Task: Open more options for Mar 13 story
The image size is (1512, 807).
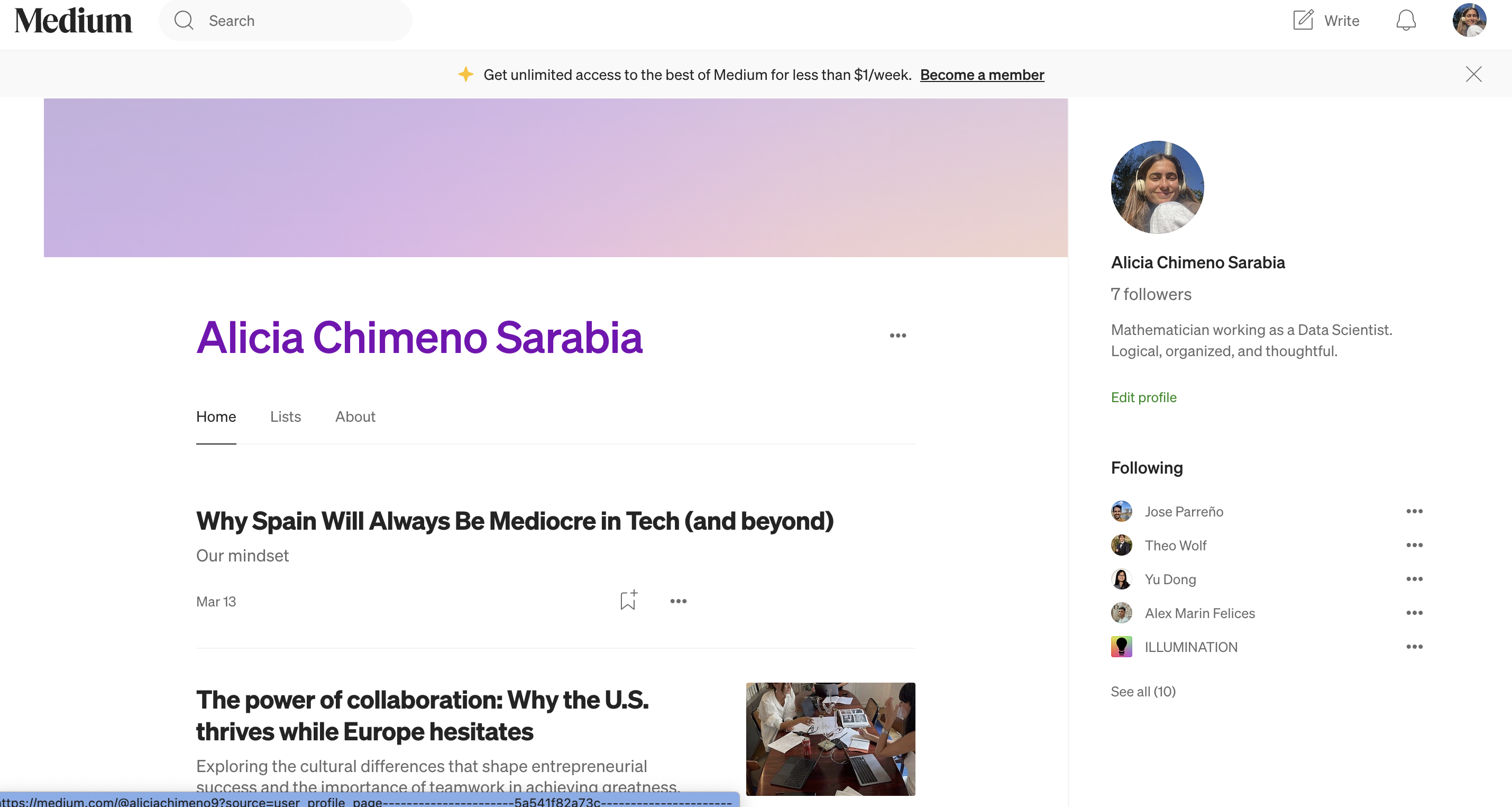Action: click(678, 601)
